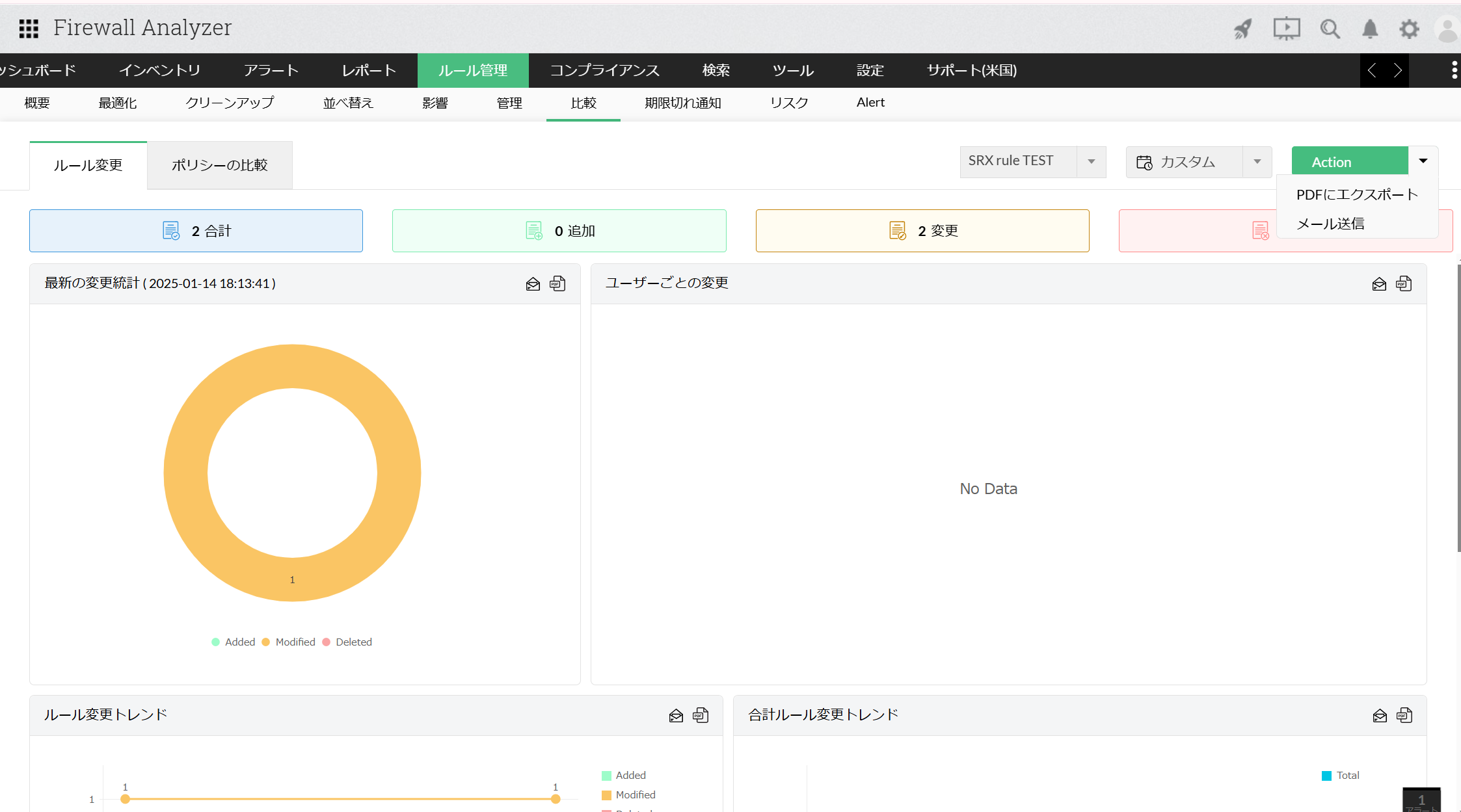Choose メール送信 from the Action menu
This screenshot has height=812, width=1461.
[x=1331, y=224]
